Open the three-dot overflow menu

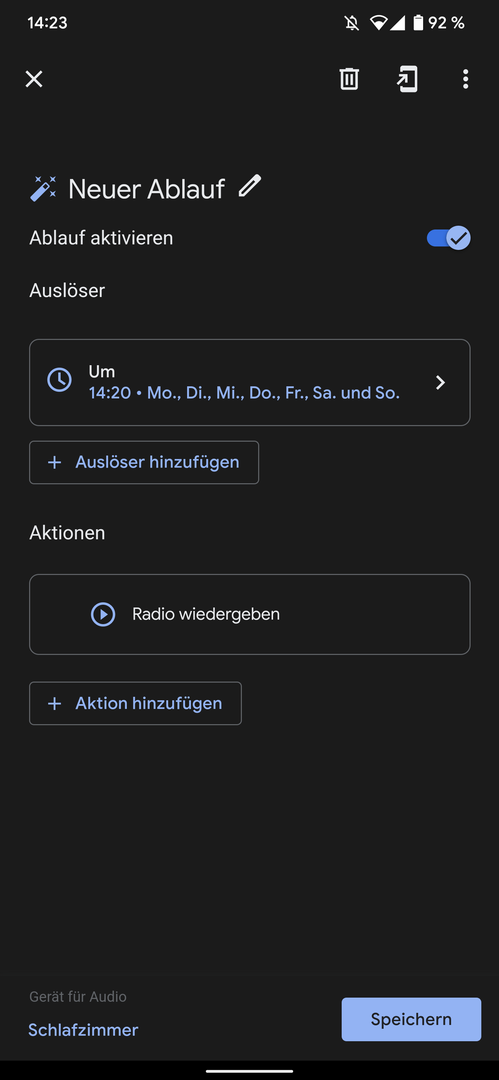pyautogui.click(x=465, y=79)
